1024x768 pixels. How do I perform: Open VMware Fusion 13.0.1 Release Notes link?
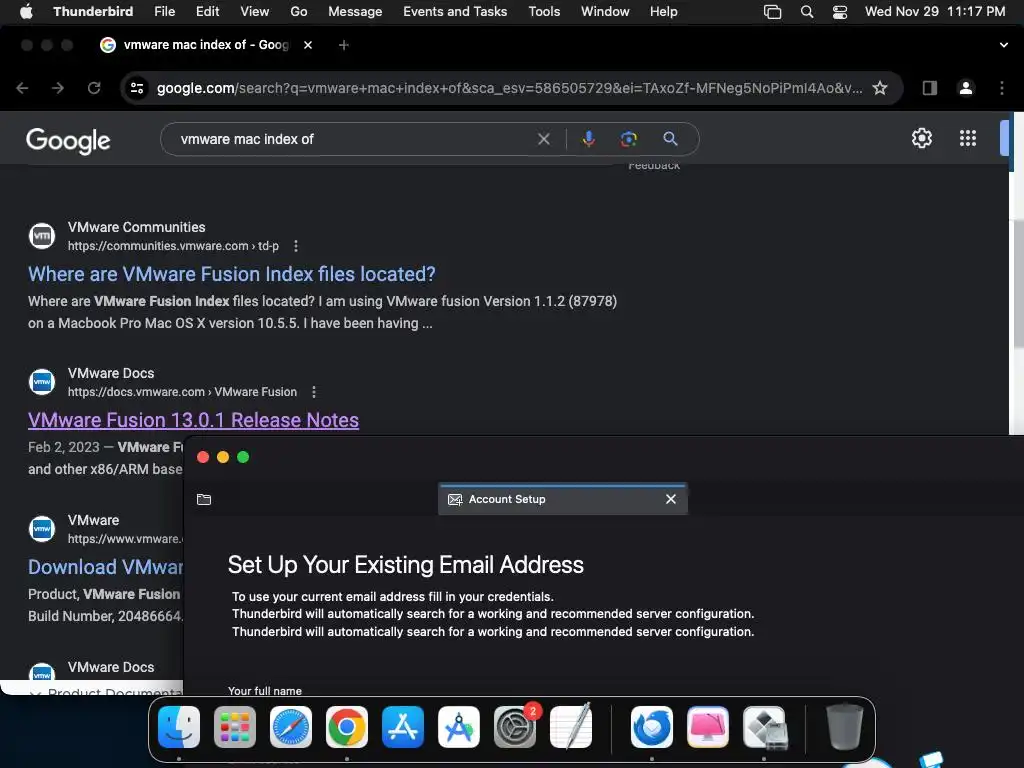193,420
